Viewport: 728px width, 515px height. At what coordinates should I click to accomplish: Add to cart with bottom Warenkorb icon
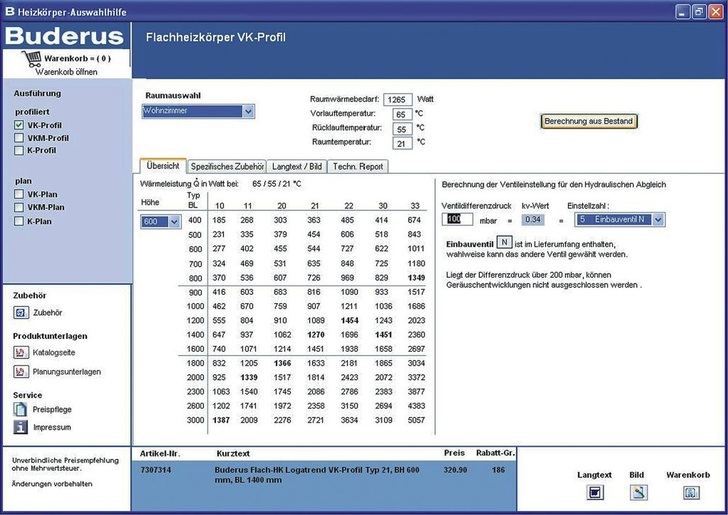coord(690,492)
